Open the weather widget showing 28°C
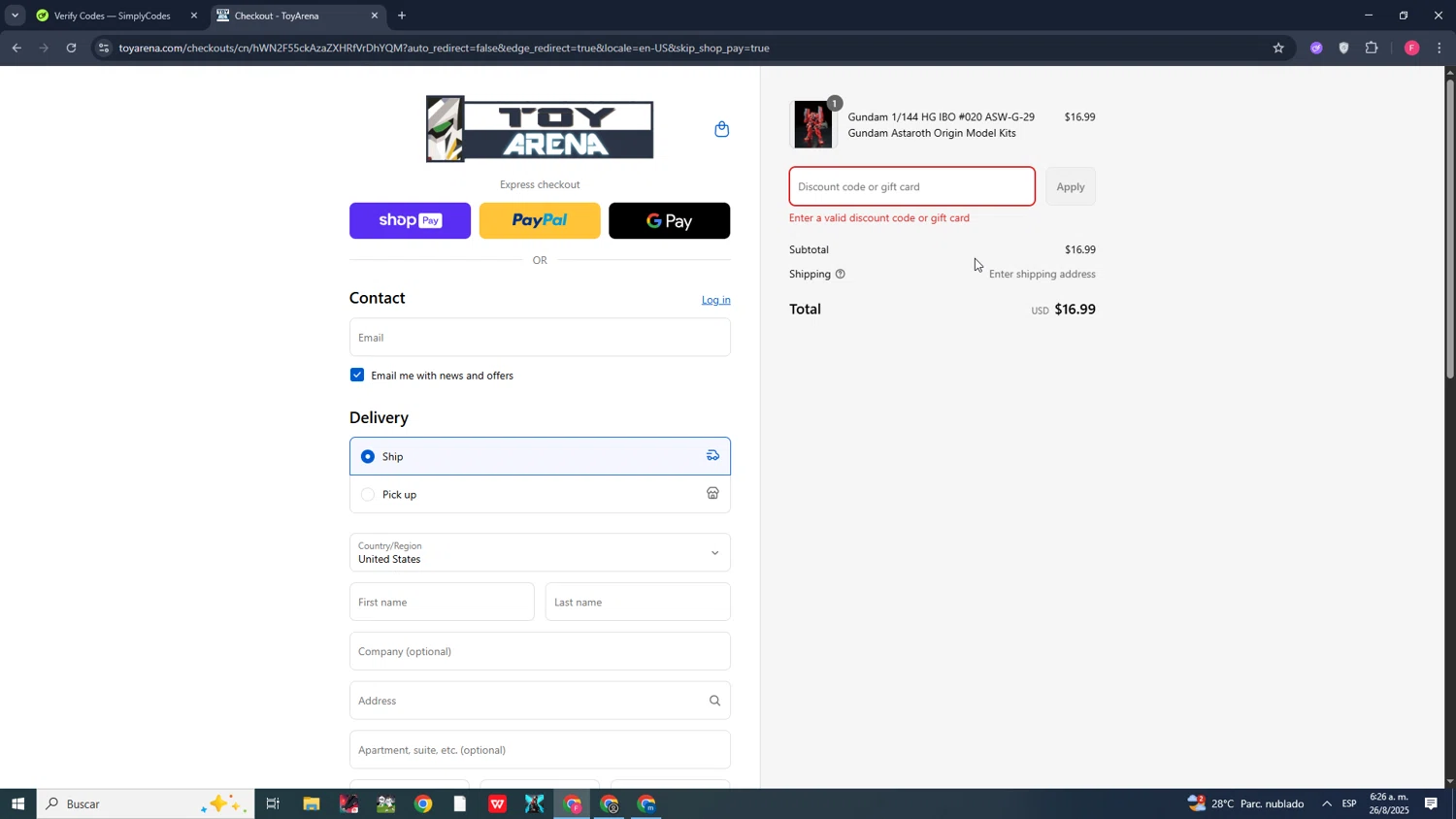 point(1245,803)
